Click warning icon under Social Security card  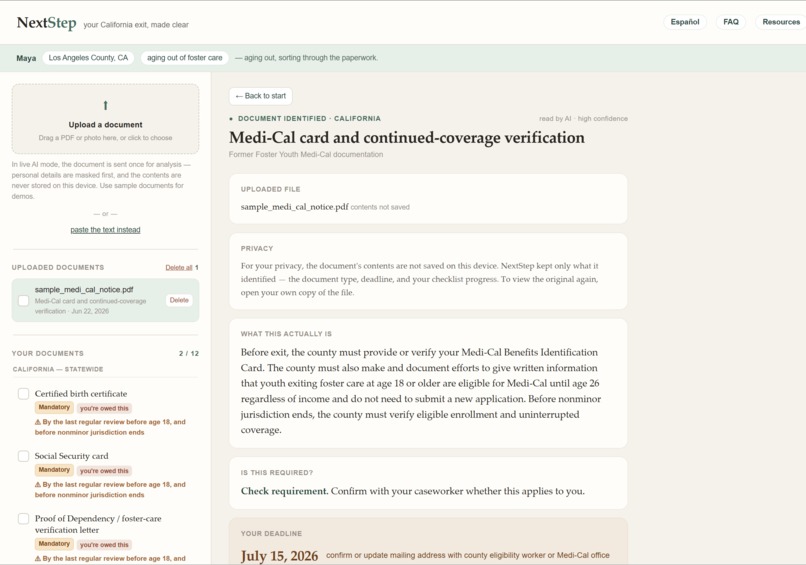point(38,485)
